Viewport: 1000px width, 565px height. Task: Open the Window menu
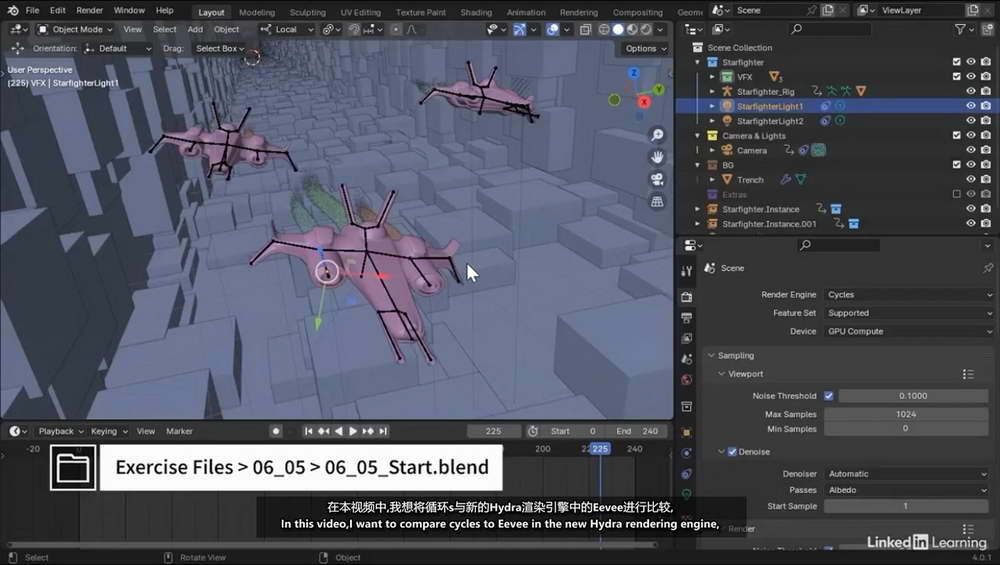[x=129, y=10]
